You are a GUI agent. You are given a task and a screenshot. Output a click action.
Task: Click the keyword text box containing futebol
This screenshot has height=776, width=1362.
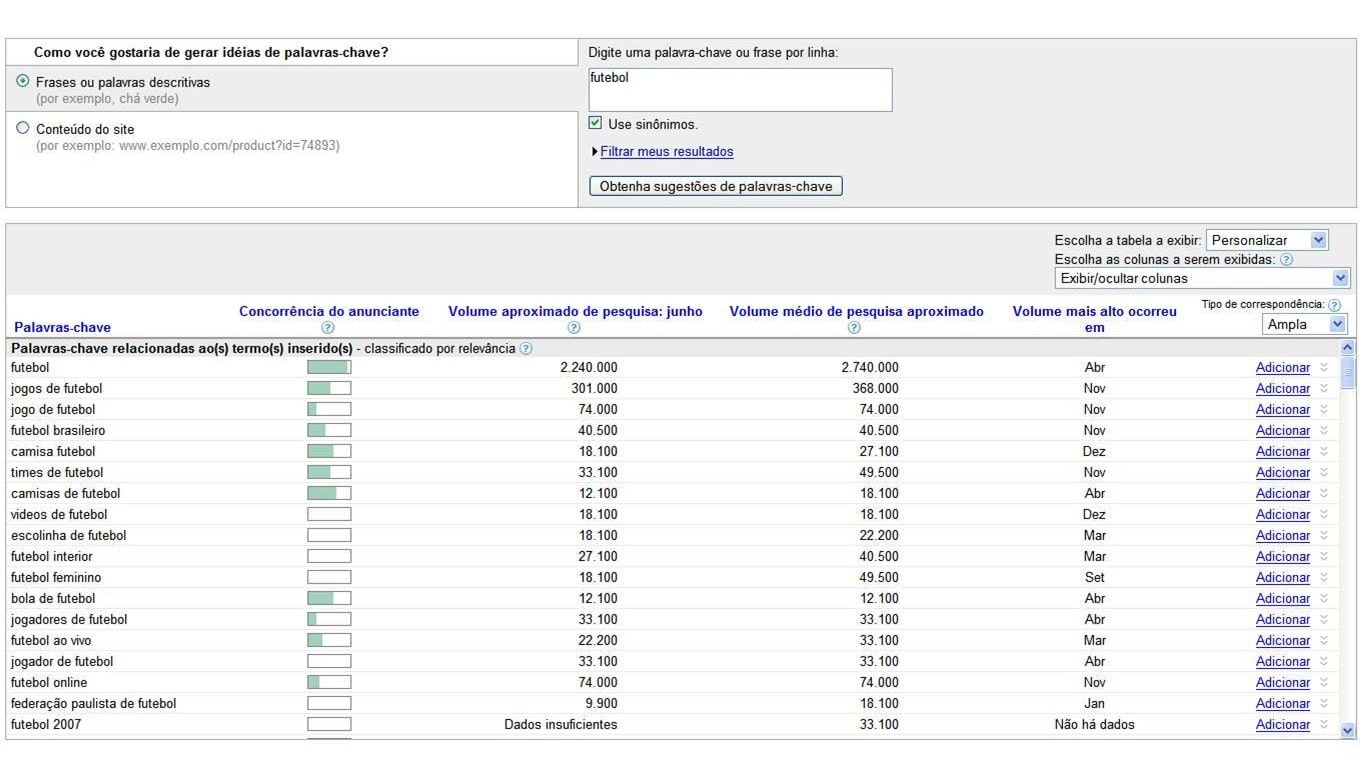[740, 90]
